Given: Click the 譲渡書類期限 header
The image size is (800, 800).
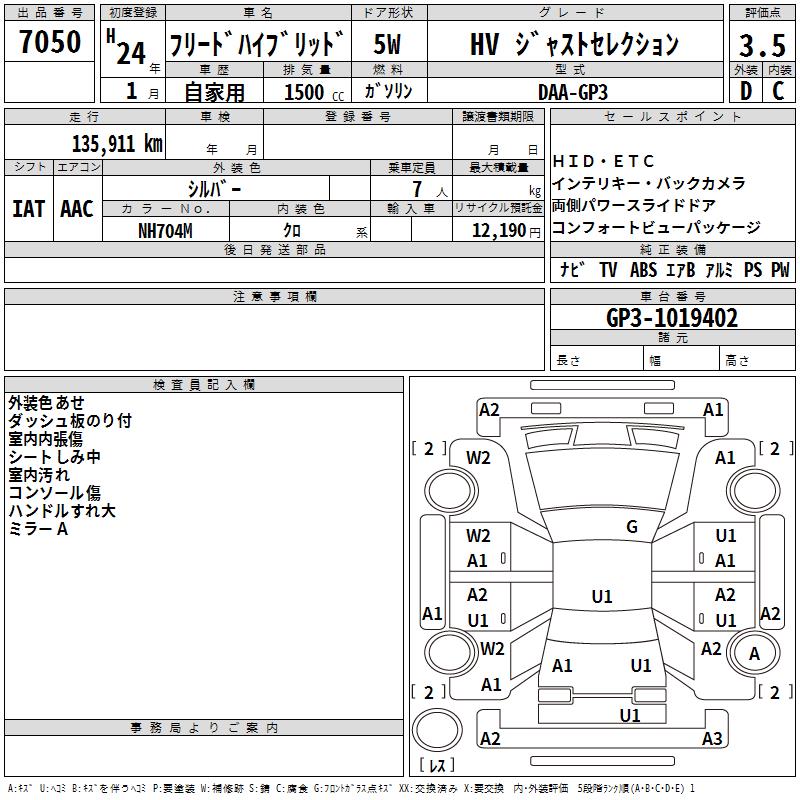Looking at the screenshot, I should tap(498, 116).
